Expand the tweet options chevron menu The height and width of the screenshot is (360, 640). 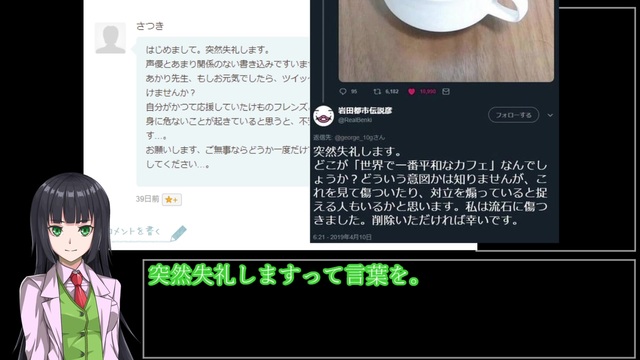pyautogui.click(x=550, y=115)
